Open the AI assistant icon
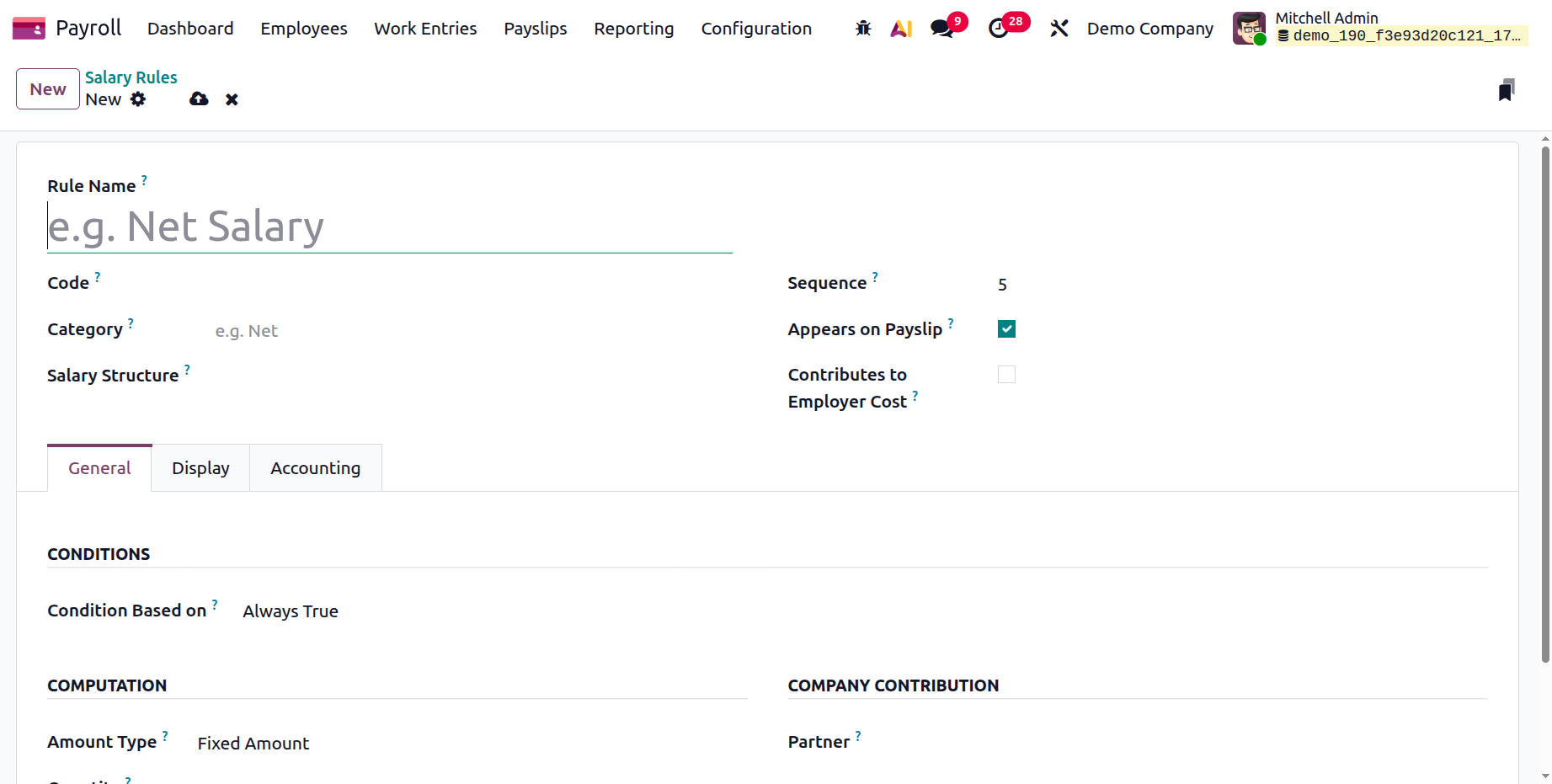This screenshot has width=1552, height=784. pyautogui.click(x=901, y=29)
